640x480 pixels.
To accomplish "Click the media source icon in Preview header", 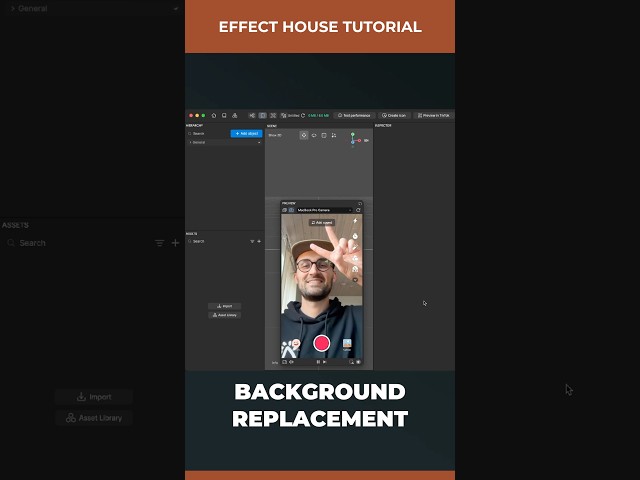I will pyautogui.click(x=284, y=210).
